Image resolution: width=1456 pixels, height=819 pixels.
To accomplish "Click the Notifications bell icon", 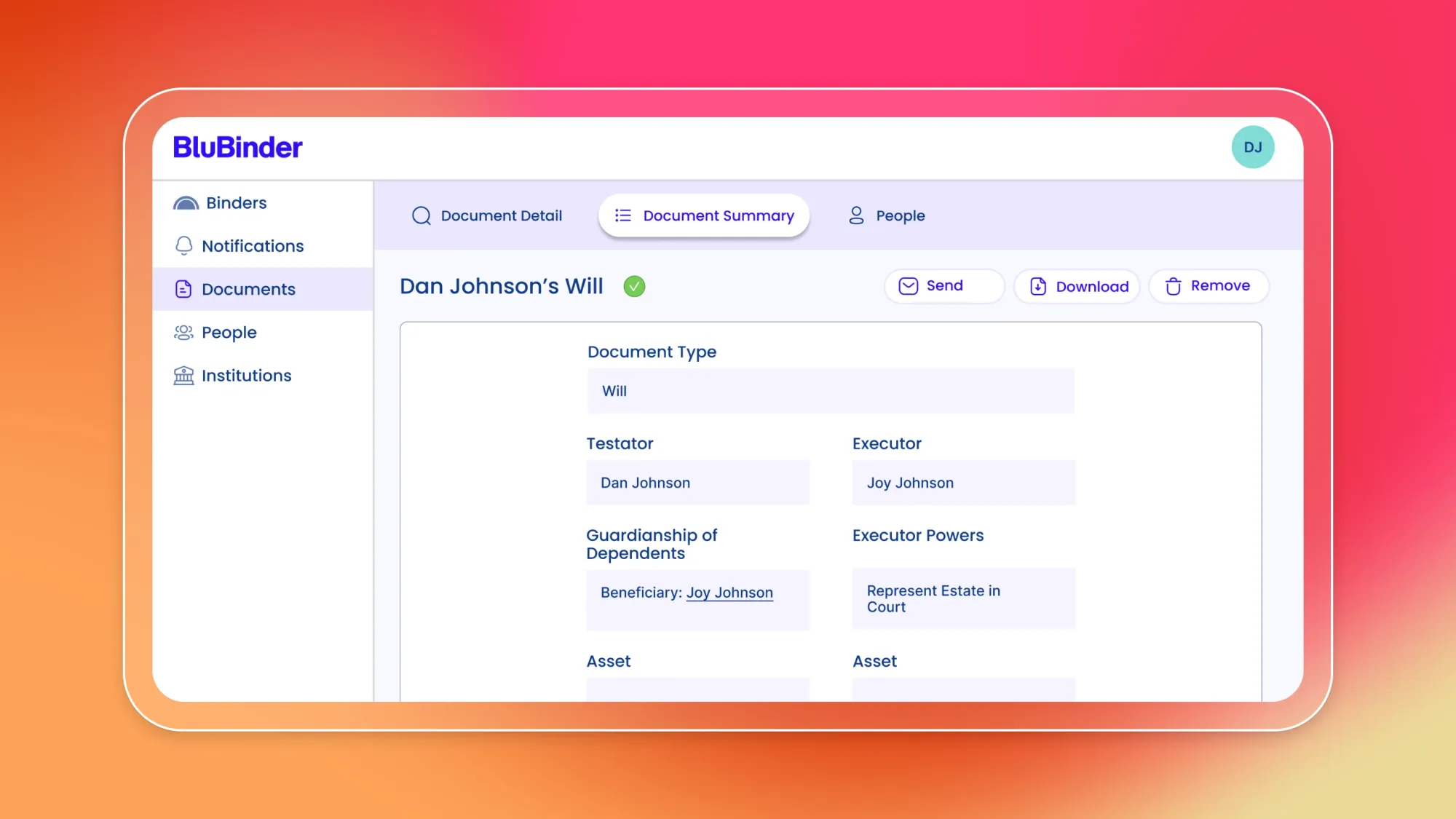I will (x=184, y=245).
